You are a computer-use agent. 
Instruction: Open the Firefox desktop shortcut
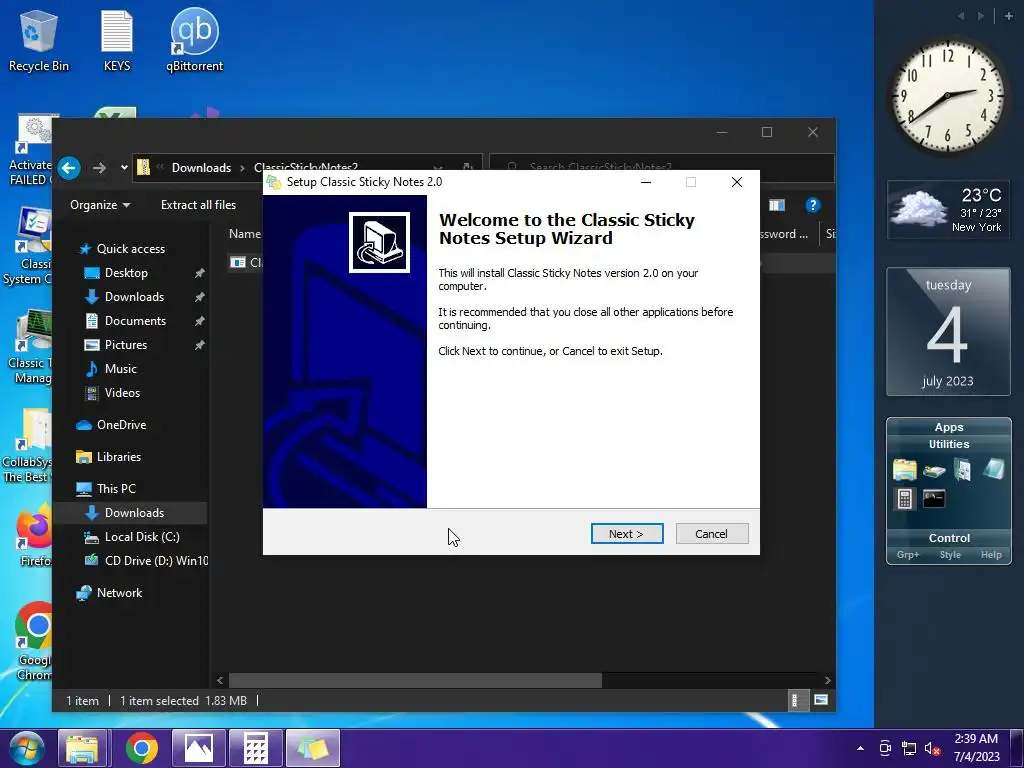coord(34,536)
